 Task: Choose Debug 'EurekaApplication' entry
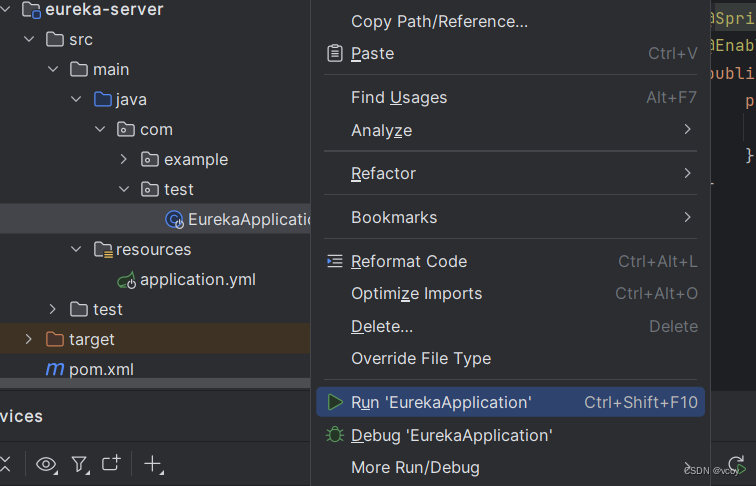pos(510,435)
